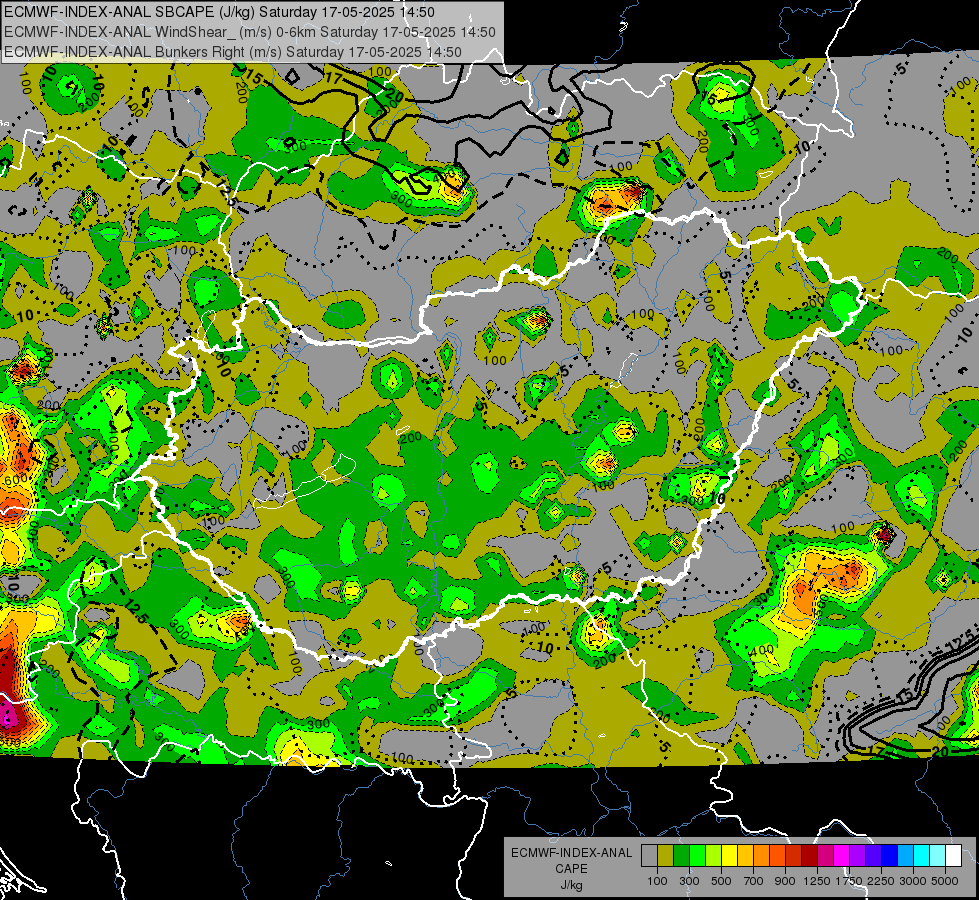Click the Bunkers Right (m/s) title line
The height and width of the screenshot is (900, 979).
point(233,52)
